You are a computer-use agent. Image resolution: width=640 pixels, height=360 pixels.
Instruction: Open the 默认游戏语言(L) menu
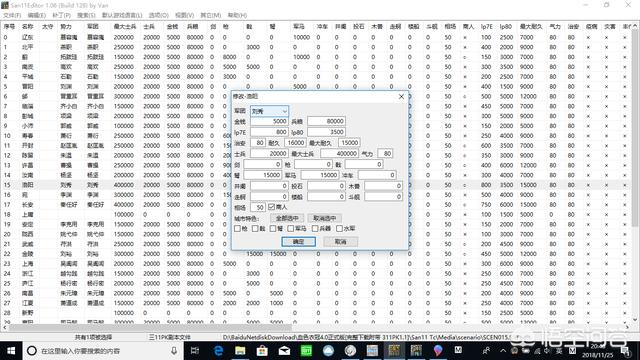[x=122, y=15]
